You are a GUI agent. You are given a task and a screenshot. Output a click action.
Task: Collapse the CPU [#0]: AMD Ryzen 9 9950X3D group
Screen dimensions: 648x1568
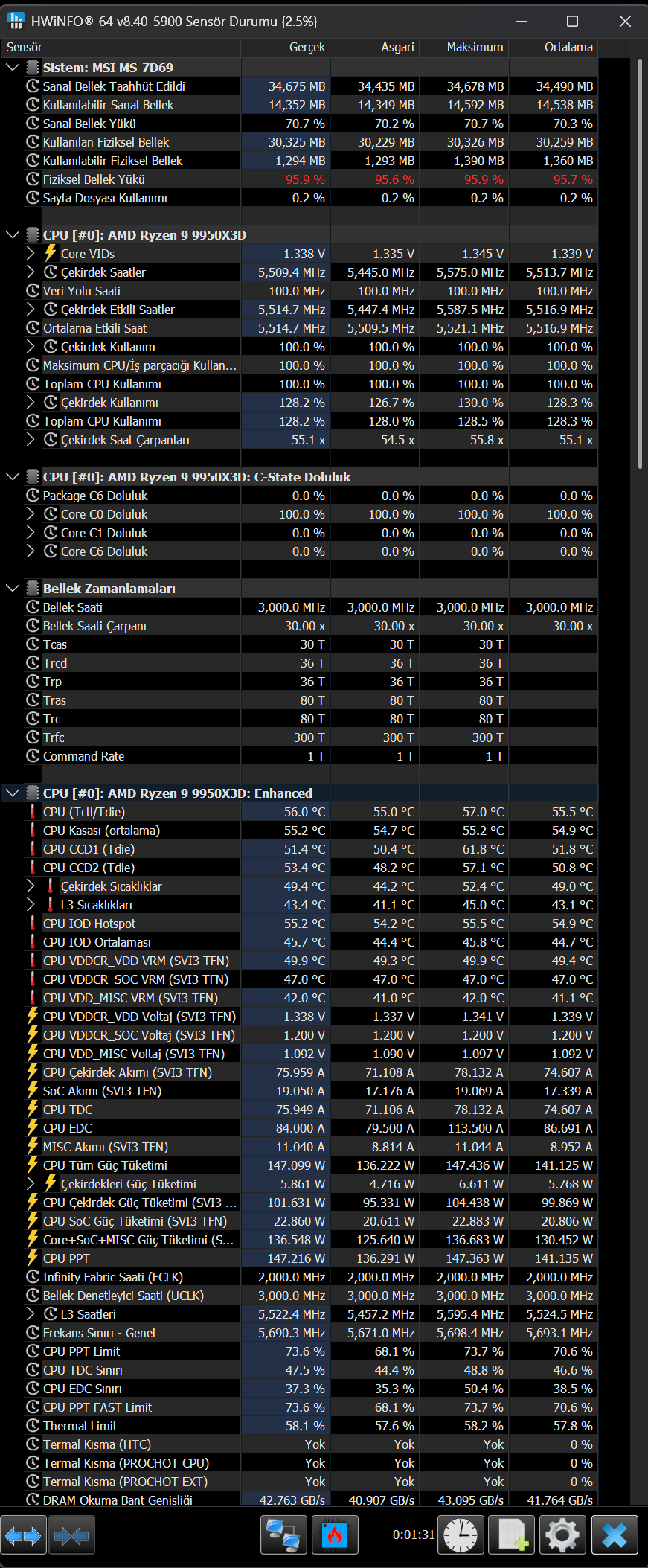pos(12,234)
